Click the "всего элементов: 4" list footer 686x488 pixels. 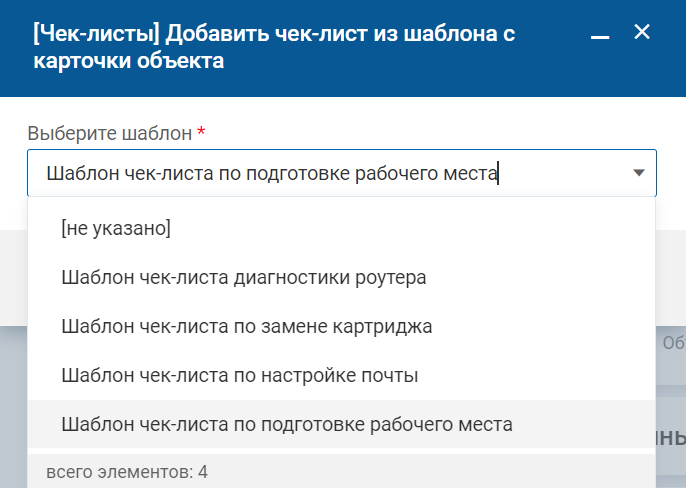point(128,470)
